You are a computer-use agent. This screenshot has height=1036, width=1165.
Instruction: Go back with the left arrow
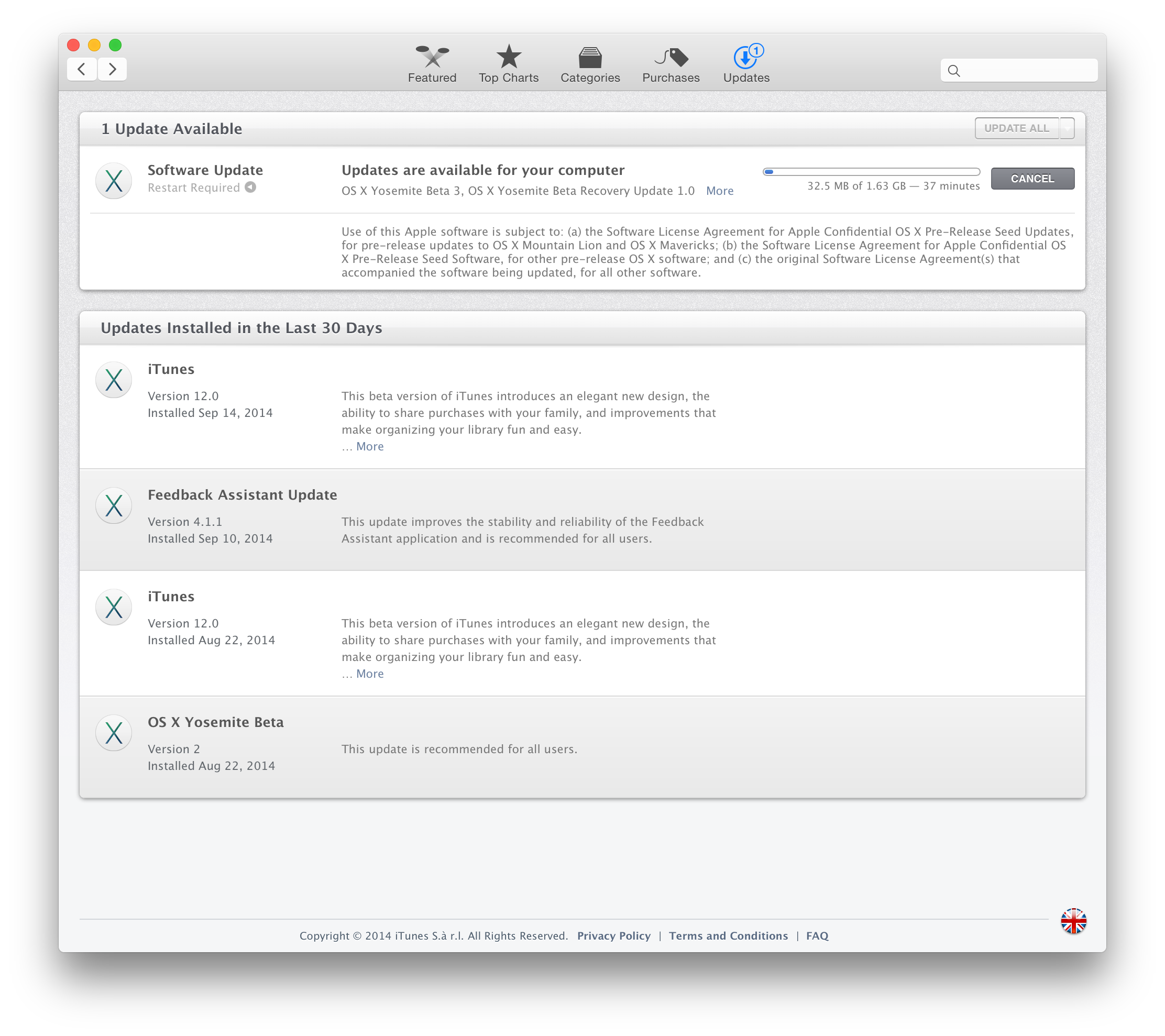click(82, 69)
